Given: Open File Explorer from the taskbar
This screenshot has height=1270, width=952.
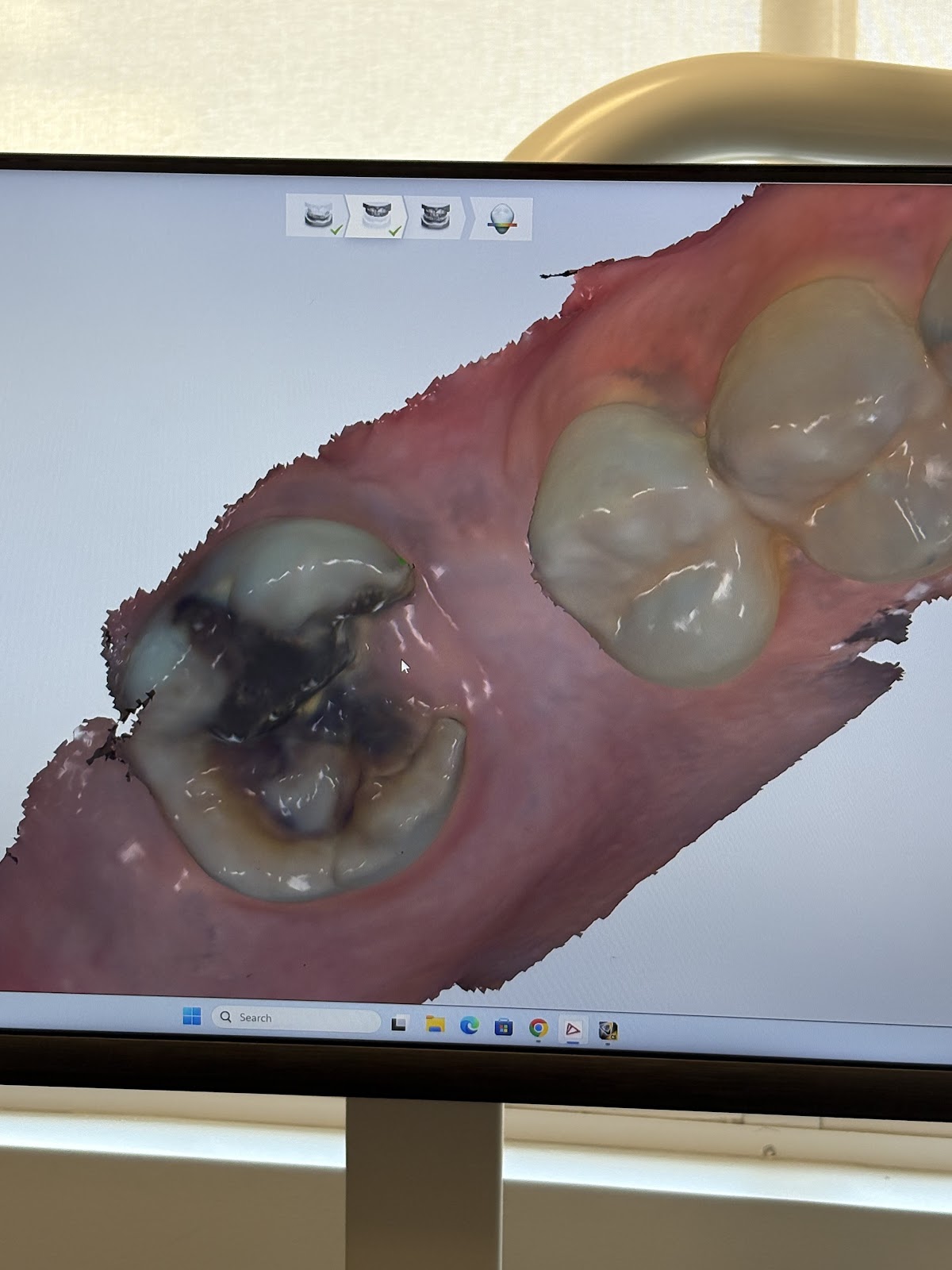Looking at the screenshot, I should pos(435,1025).
